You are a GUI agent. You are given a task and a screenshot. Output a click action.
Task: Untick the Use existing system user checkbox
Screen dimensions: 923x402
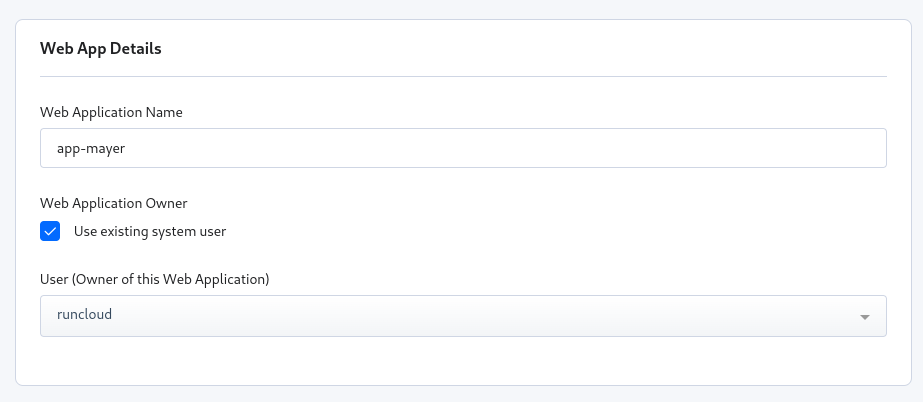(x=50, y=232)
